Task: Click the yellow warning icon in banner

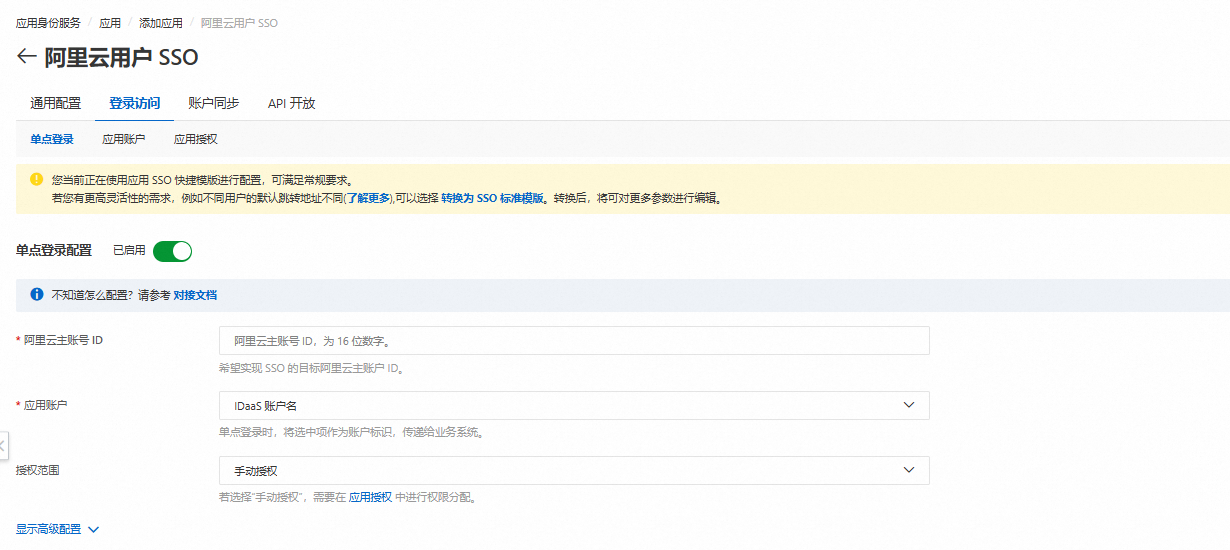Action: [x=36, y=180]
